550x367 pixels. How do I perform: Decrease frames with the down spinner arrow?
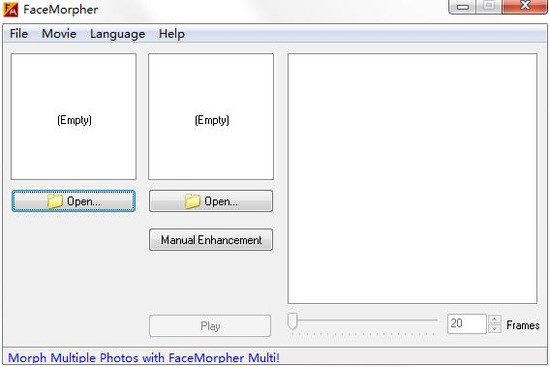point(495,329)
